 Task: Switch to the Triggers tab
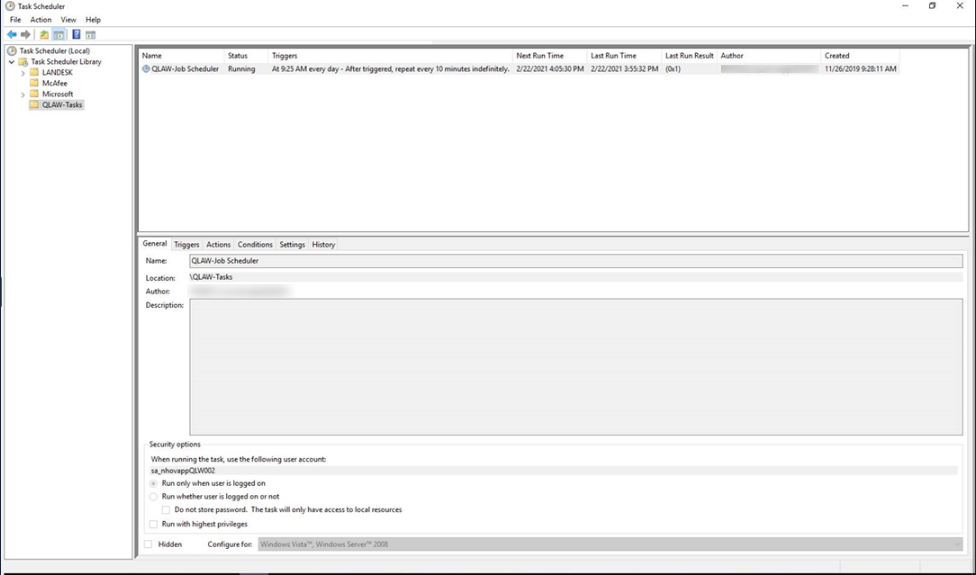tap(187, 245)
